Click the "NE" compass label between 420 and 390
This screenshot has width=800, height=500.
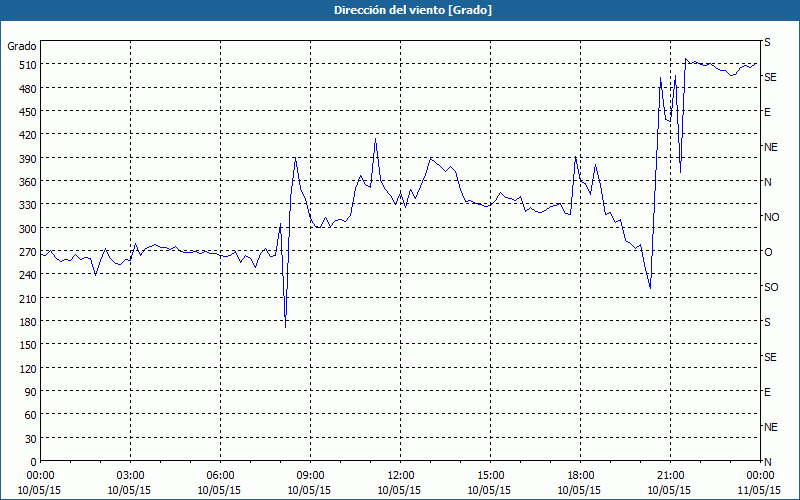pos(771,147)
